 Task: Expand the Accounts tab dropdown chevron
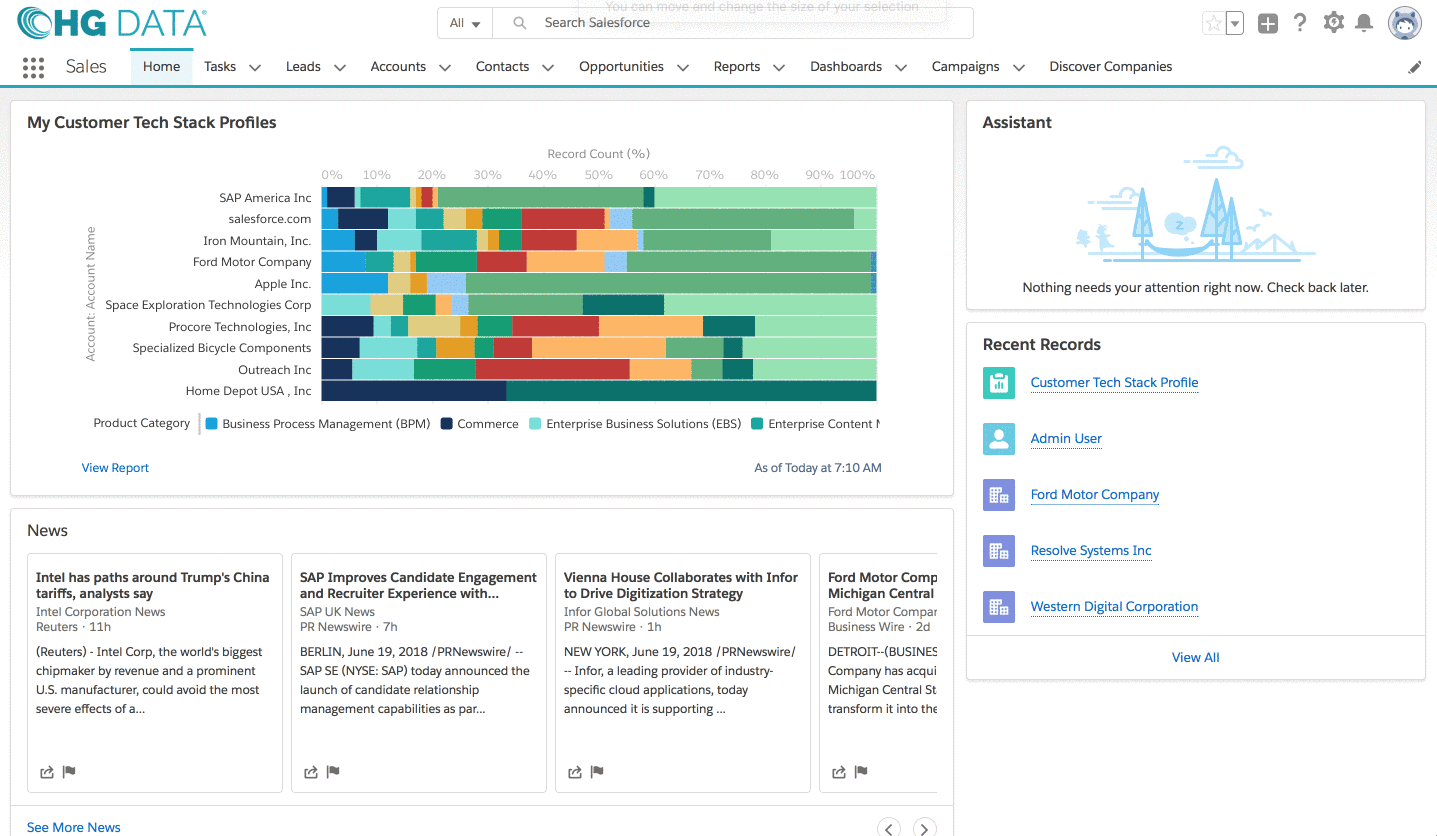[x=445, y=68]
